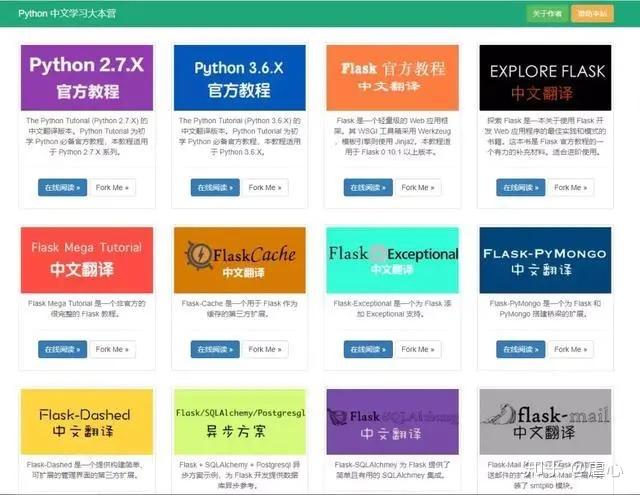The height and width of the screenshot is (495, 640).
Task: Click Fork Me under Python 3.6.X card
Action: pos(265,187)
